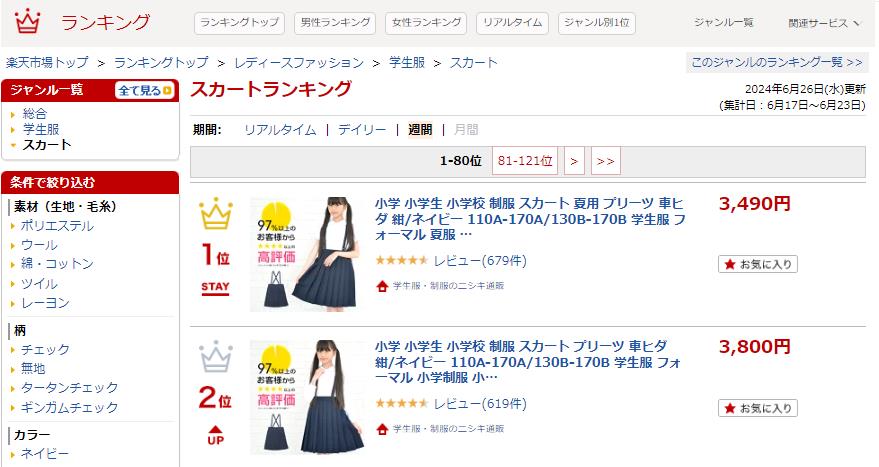Click star rating of 679件 review product
Image resolution: width=879 pixels, height=467 pixels.
[x=401, y=260]
